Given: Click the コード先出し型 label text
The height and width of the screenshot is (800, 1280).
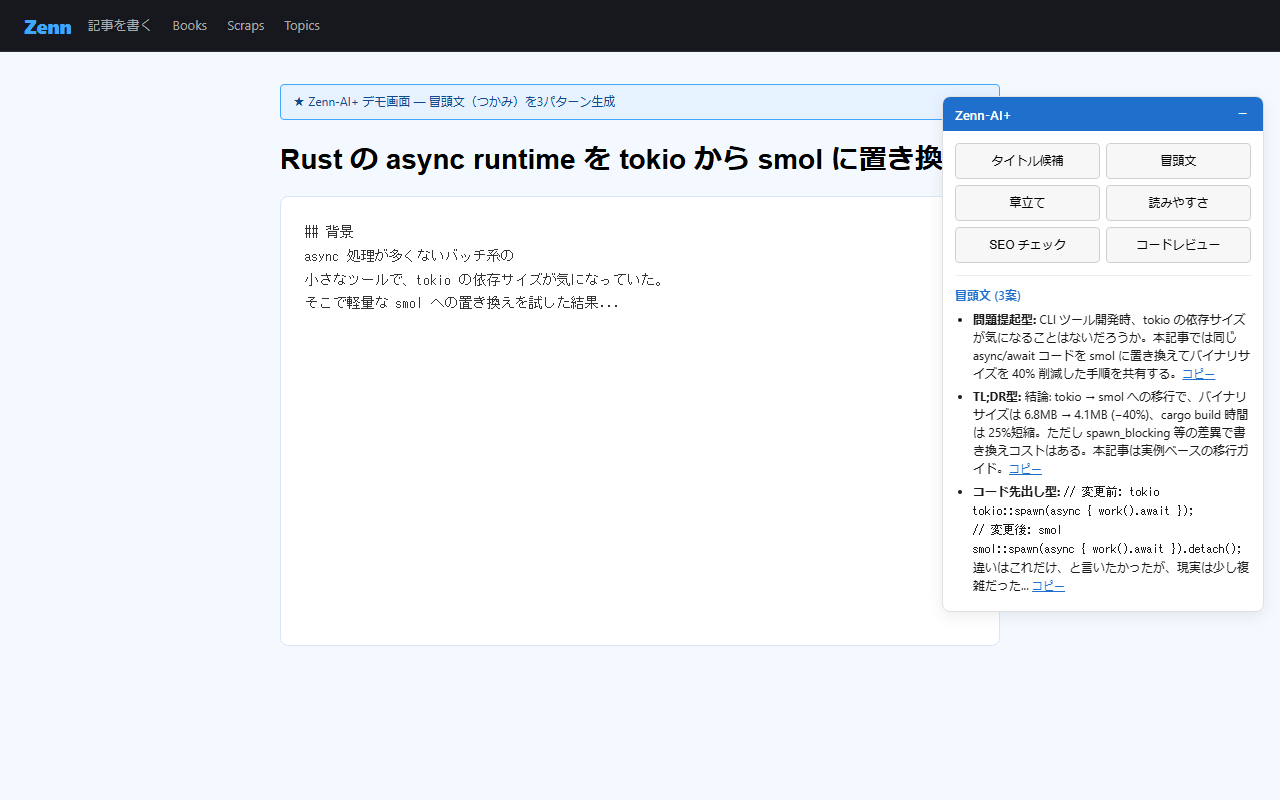Looking at the screenshot, I should click(x=1016, y=492).
